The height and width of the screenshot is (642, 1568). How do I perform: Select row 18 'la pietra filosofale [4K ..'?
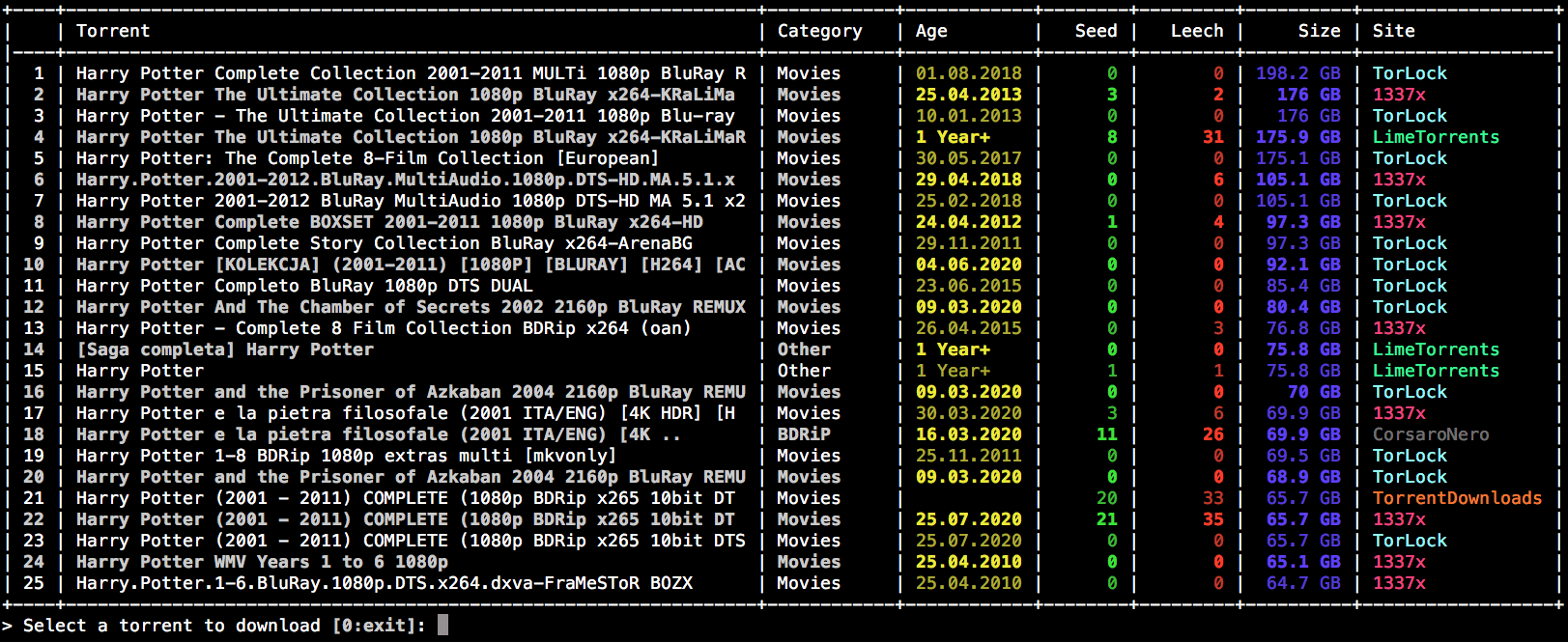[x=379, y=434]
